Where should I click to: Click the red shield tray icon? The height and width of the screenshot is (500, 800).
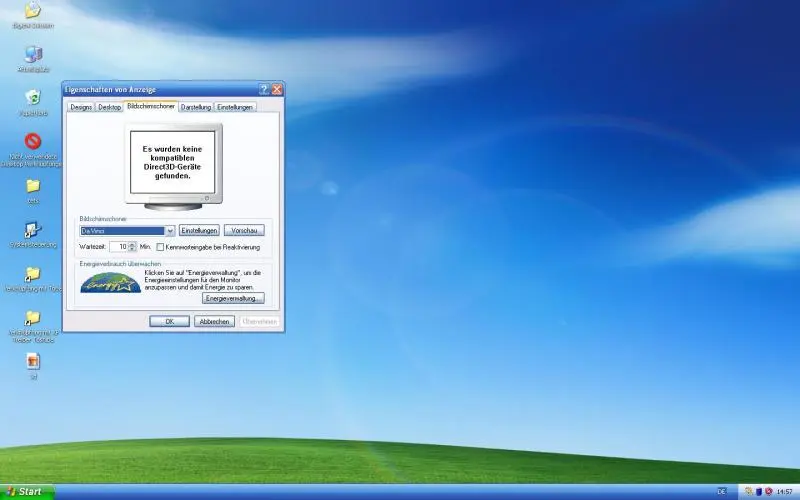(x=767, y=491)
